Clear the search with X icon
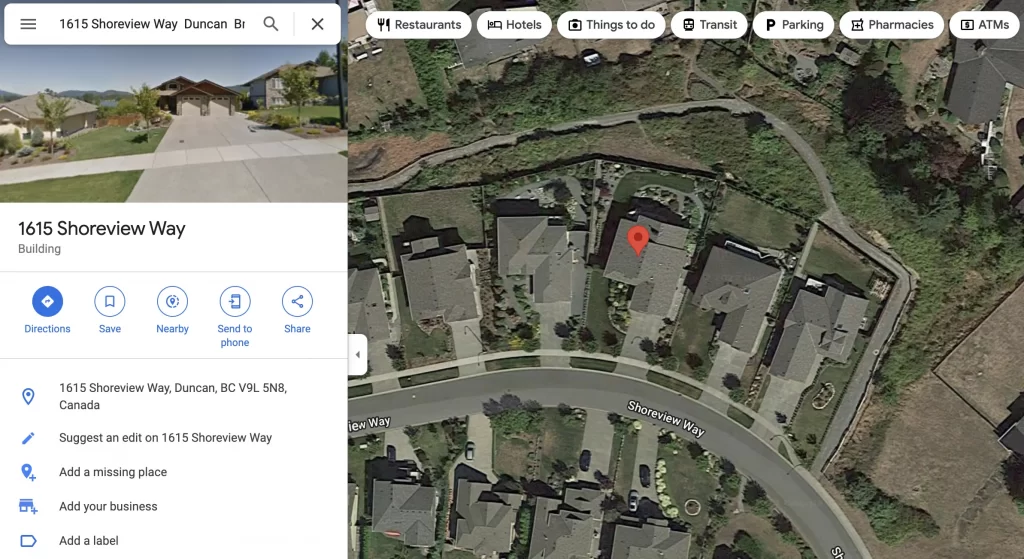The image size is (1024, 559). (x=317, y=24)
